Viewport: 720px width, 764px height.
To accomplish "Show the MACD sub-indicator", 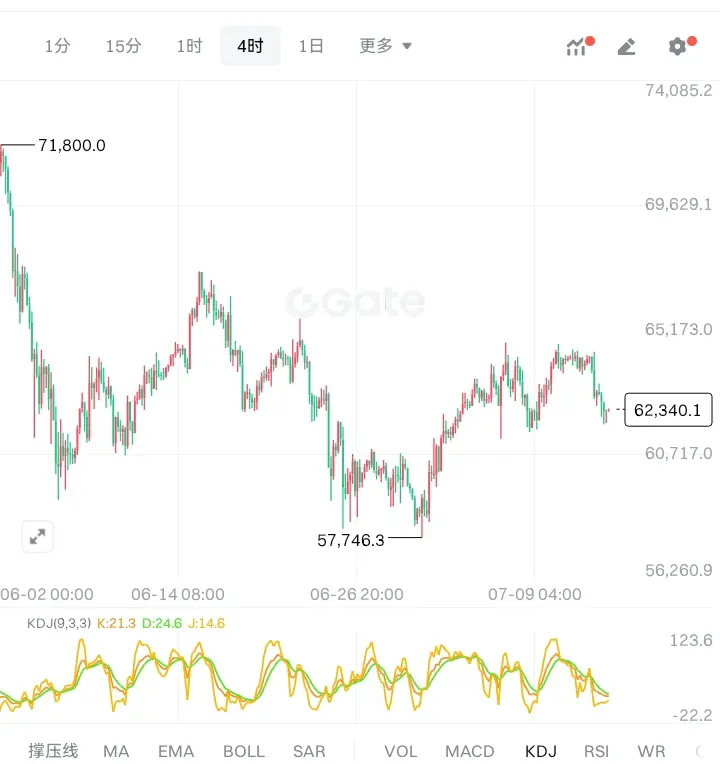I will click(470, 751).
